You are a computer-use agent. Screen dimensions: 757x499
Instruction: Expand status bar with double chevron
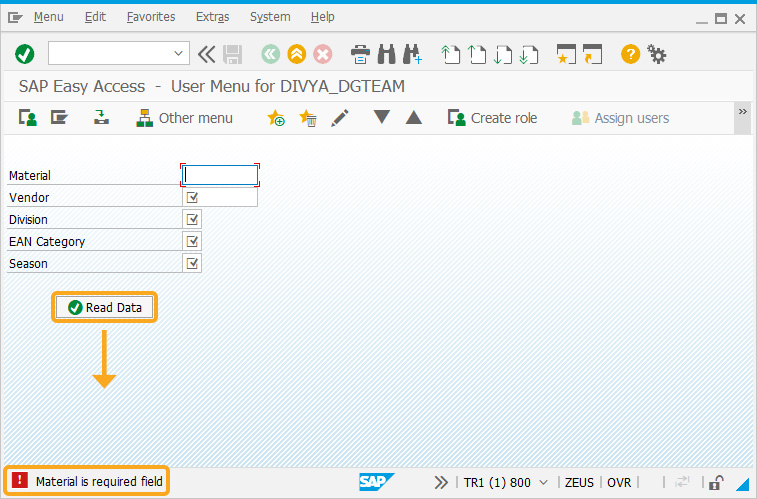pos(440,482)
